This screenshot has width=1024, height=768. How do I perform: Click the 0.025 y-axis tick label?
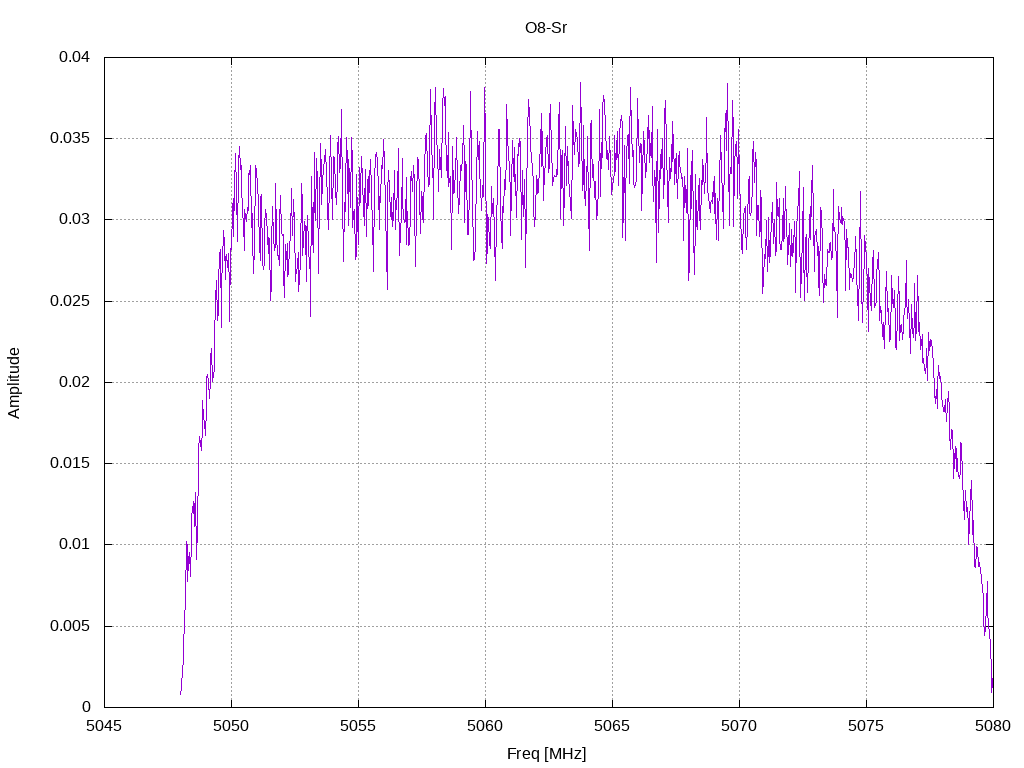70,300
